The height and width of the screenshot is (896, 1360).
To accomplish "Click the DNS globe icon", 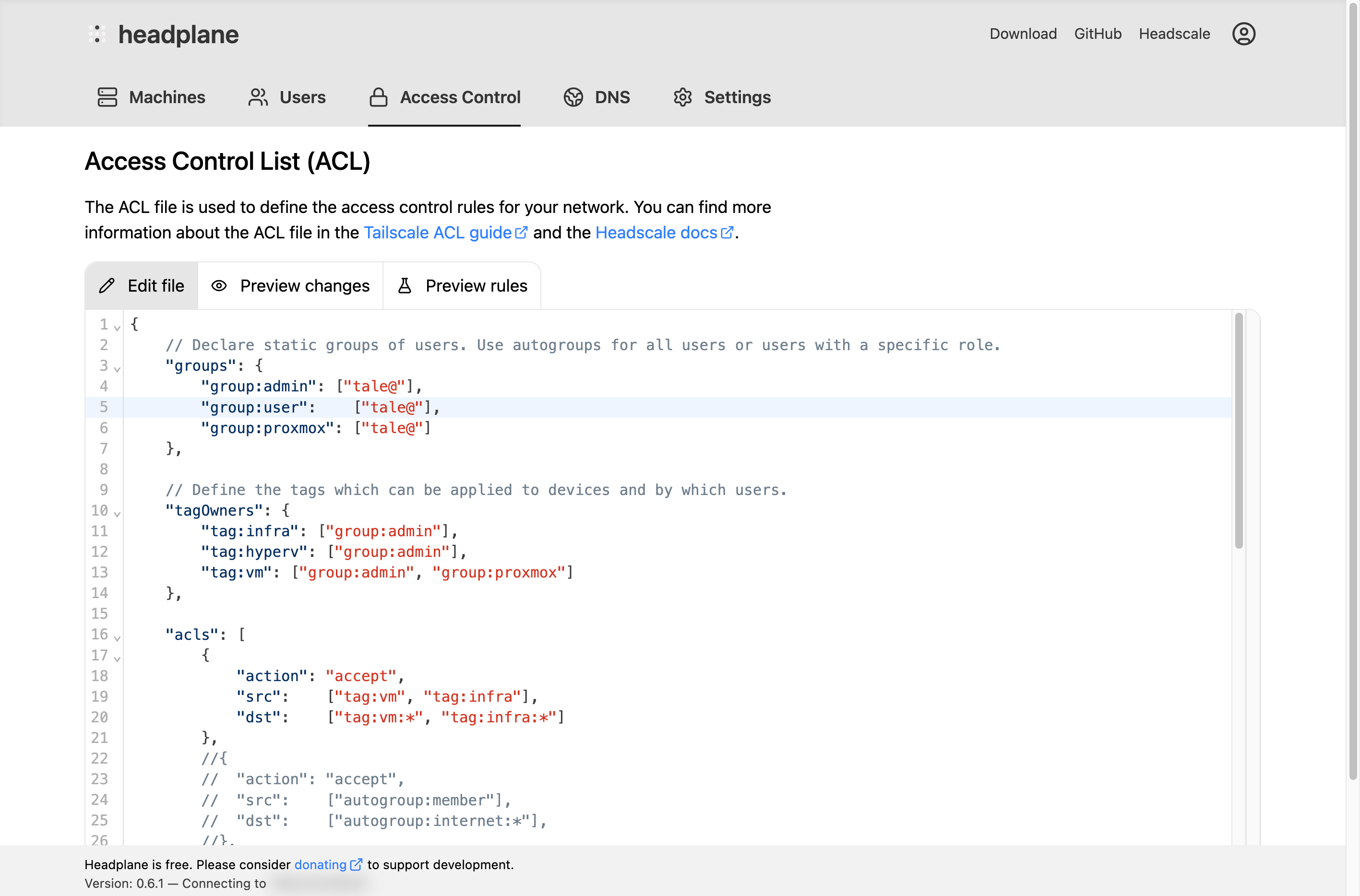I will click(x=573, y=97).
